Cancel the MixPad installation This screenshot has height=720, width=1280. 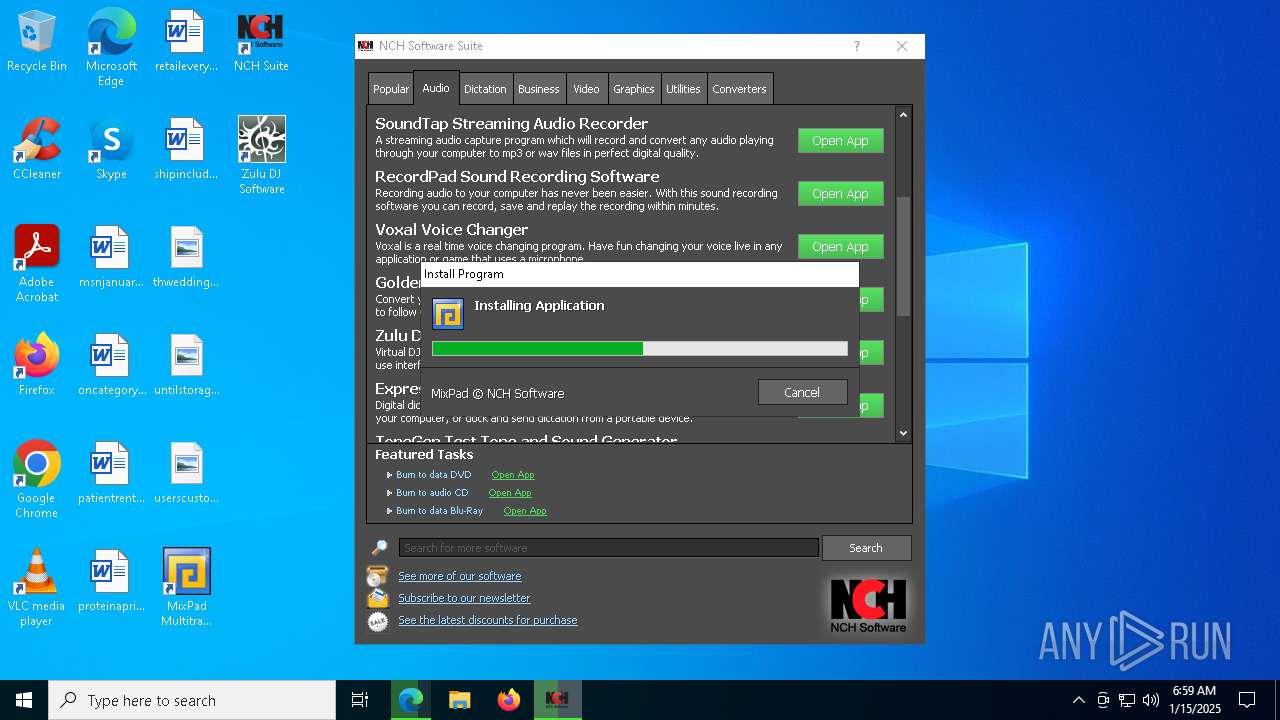click(x=802, y=393)
